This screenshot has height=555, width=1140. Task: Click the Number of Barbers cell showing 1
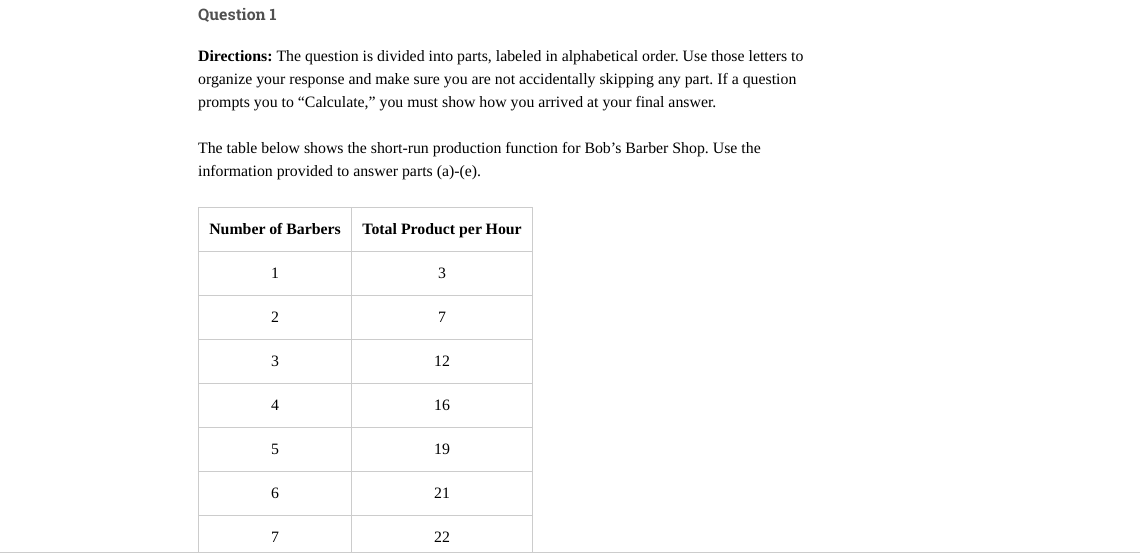275,273
